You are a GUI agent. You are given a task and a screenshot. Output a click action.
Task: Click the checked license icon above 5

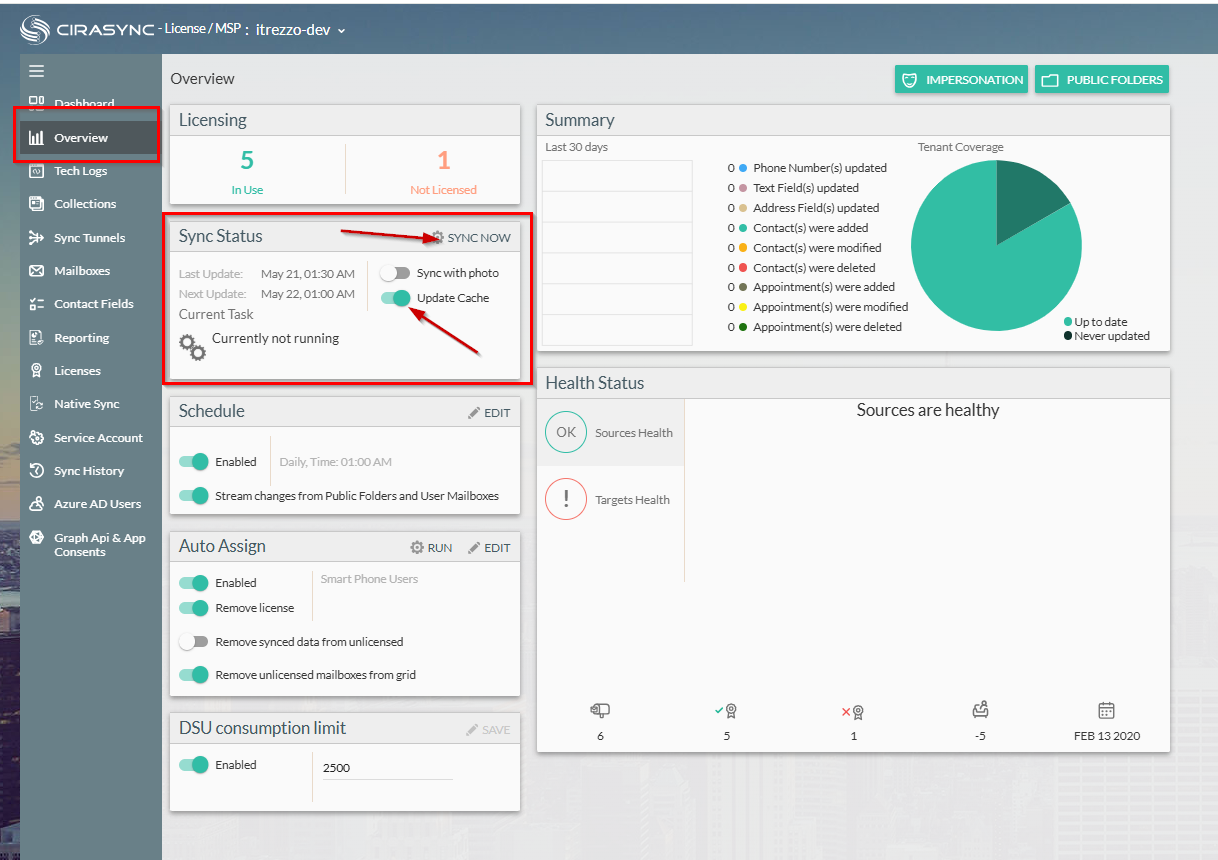click(726, 711)
